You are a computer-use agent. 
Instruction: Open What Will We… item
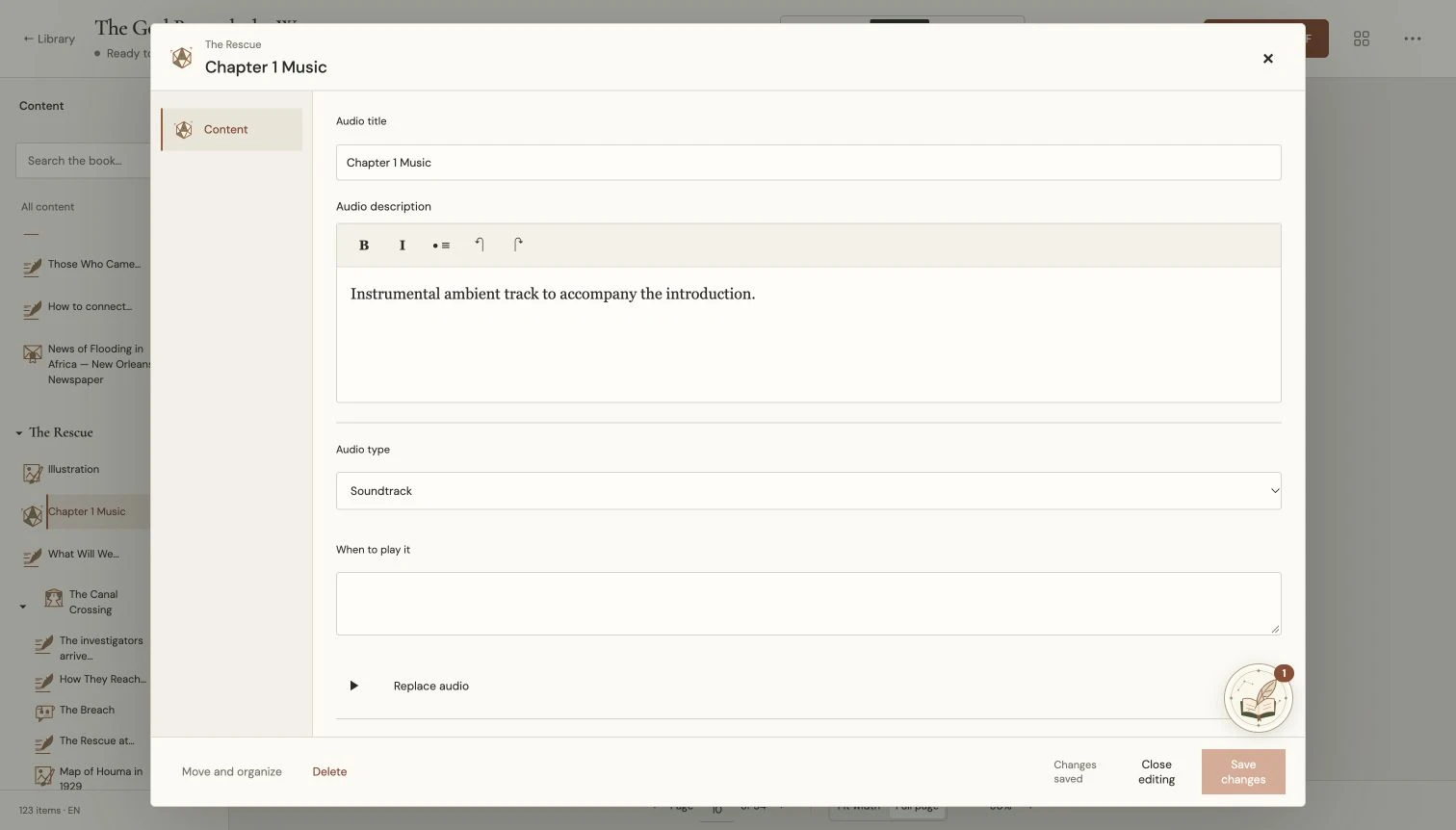(84, 554)
